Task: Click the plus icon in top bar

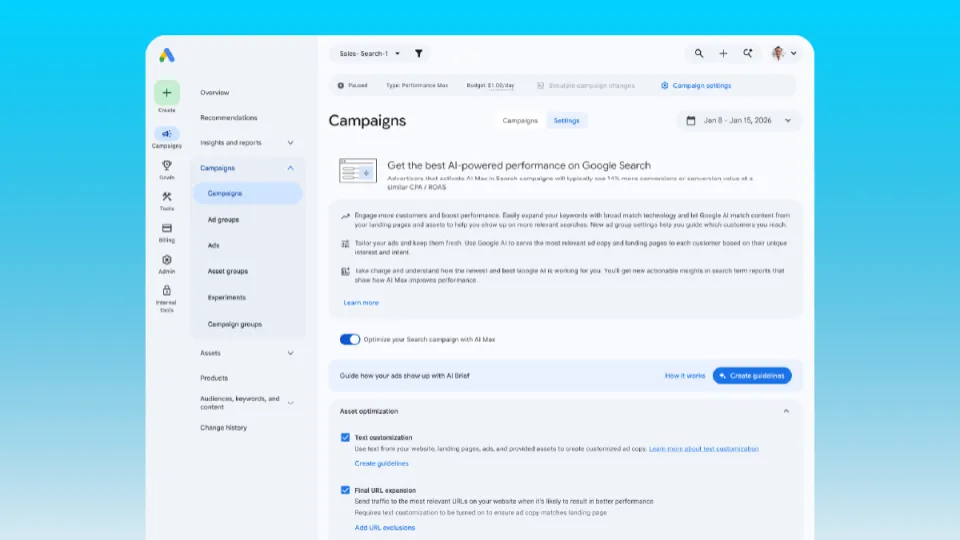Action: click(x=723, y=54)
